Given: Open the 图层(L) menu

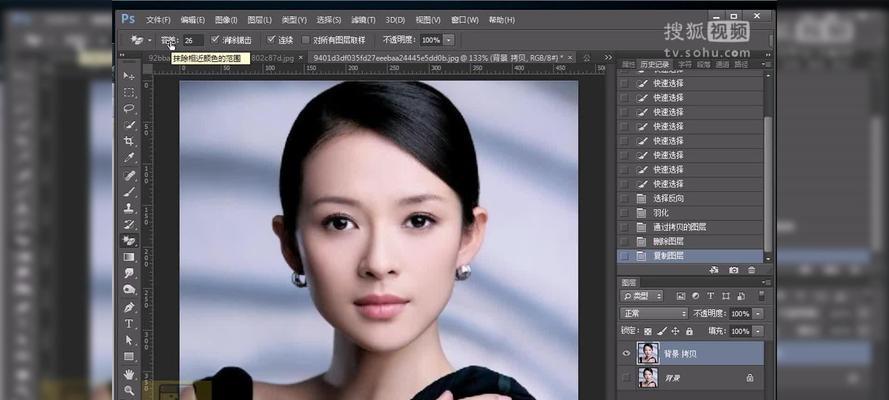Looking at the screenshot, I should [x=260, y=20].
